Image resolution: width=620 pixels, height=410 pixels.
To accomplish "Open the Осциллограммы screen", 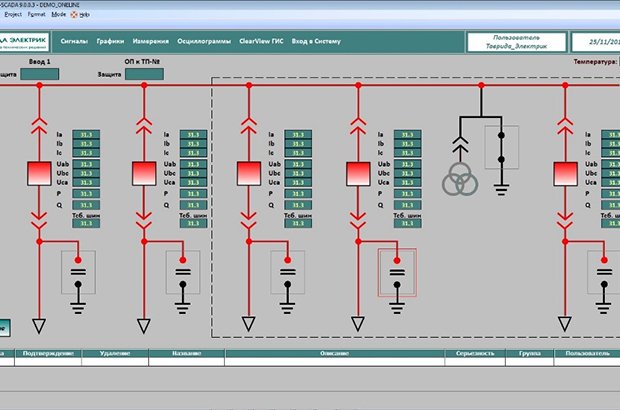I will point(204,41).
